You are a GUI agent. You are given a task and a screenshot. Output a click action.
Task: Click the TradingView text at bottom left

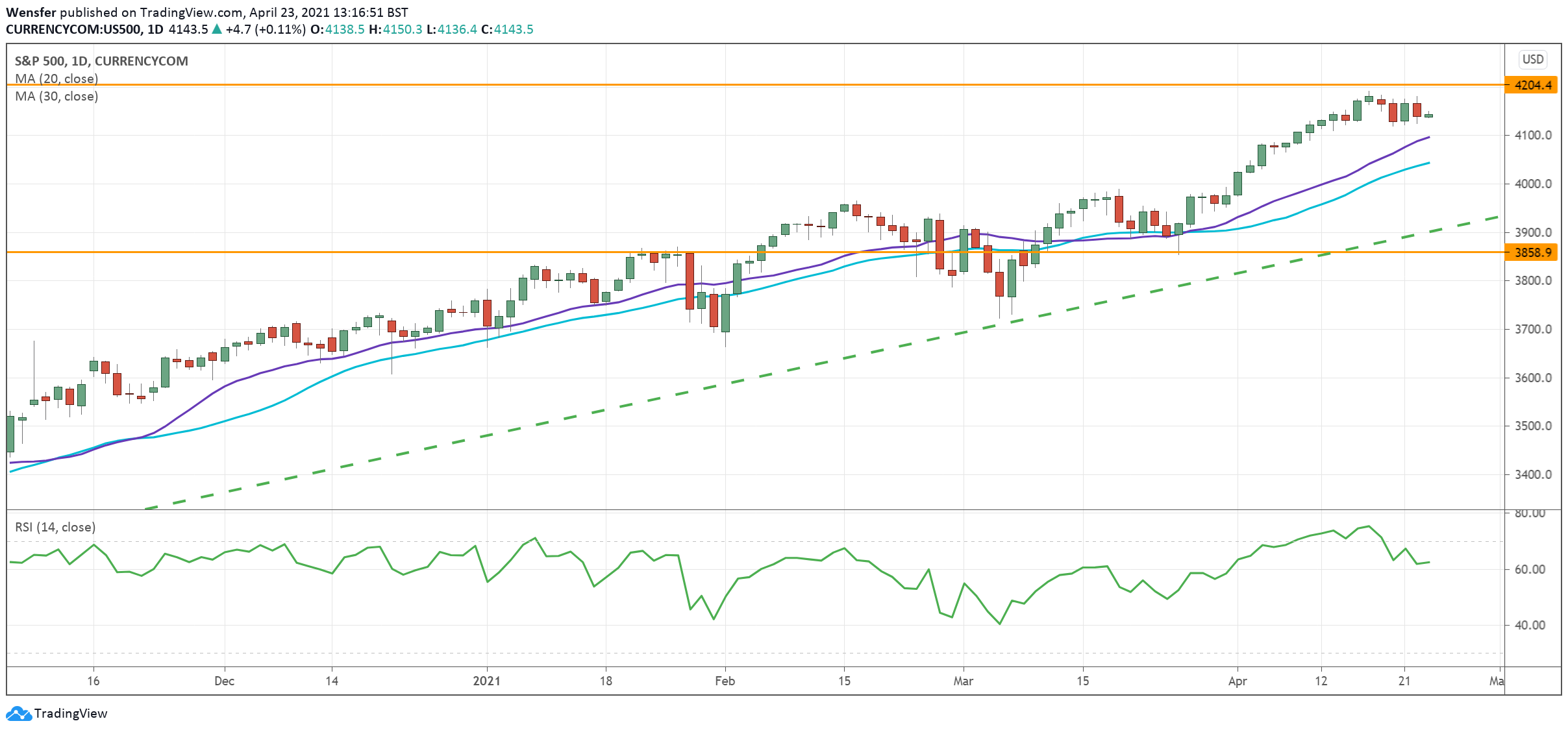tap(70, 713)
